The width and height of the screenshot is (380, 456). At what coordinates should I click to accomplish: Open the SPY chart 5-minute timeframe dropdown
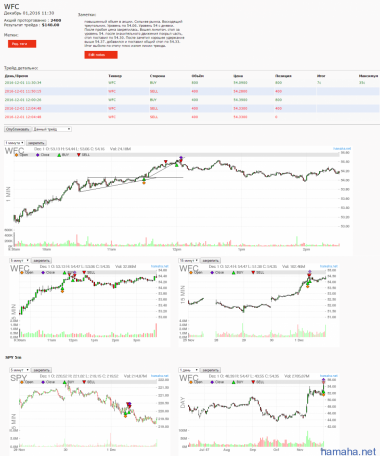point(20,370)
